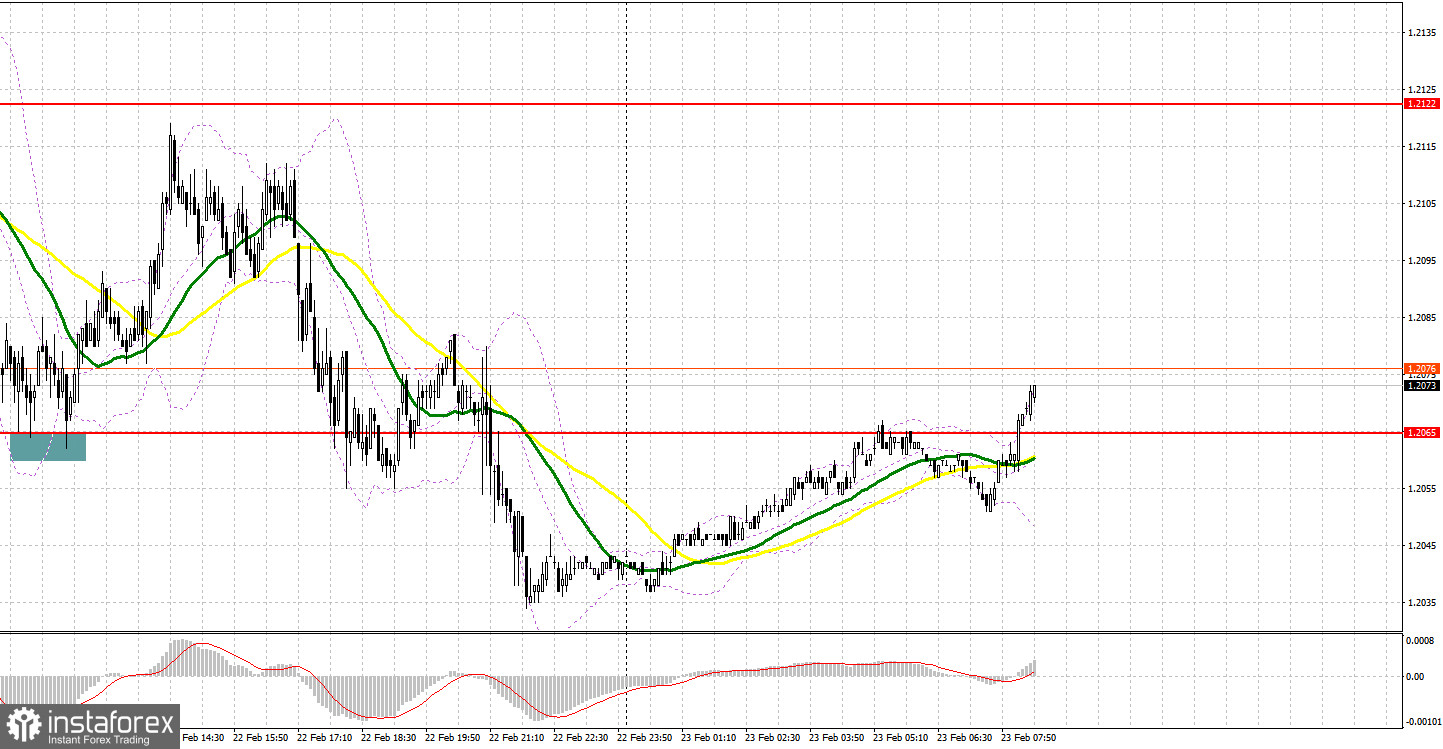Click the 23 Feb 05:10 time label
Viewport: 1443px width, 749px height.
pos(902,738)
